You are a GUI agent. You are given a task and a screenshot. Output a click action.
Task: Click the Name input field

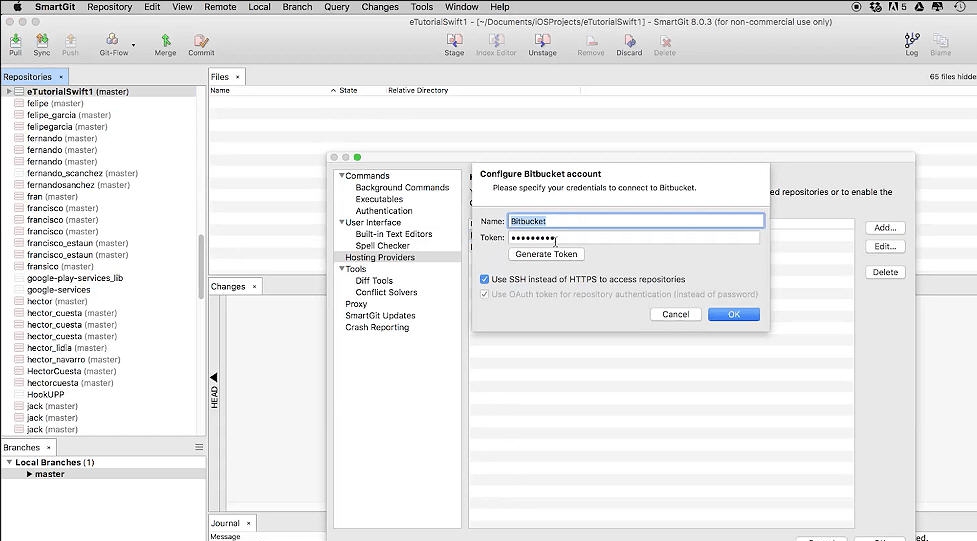pyautogui.click(x=635, y=221)
